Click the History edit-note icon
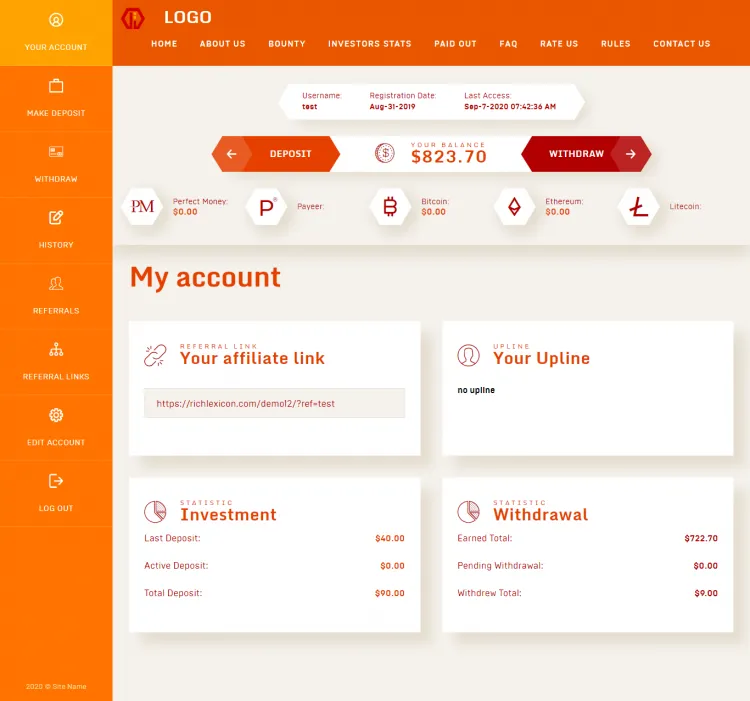This screenshot has height=701, width=750. [x=56, y=218]
